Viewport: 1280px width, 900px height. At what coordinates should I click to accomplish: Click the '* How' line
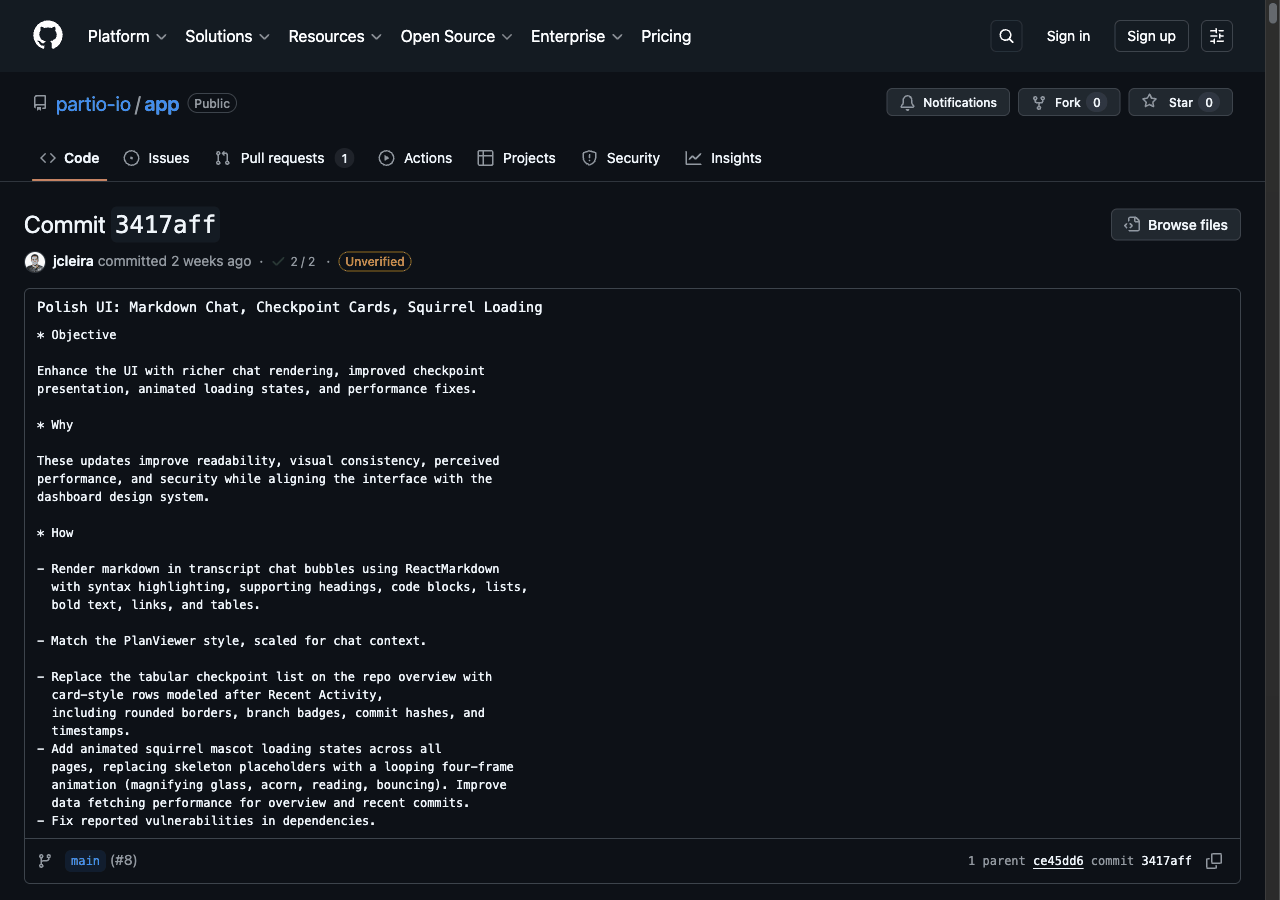tap(55, 533)
